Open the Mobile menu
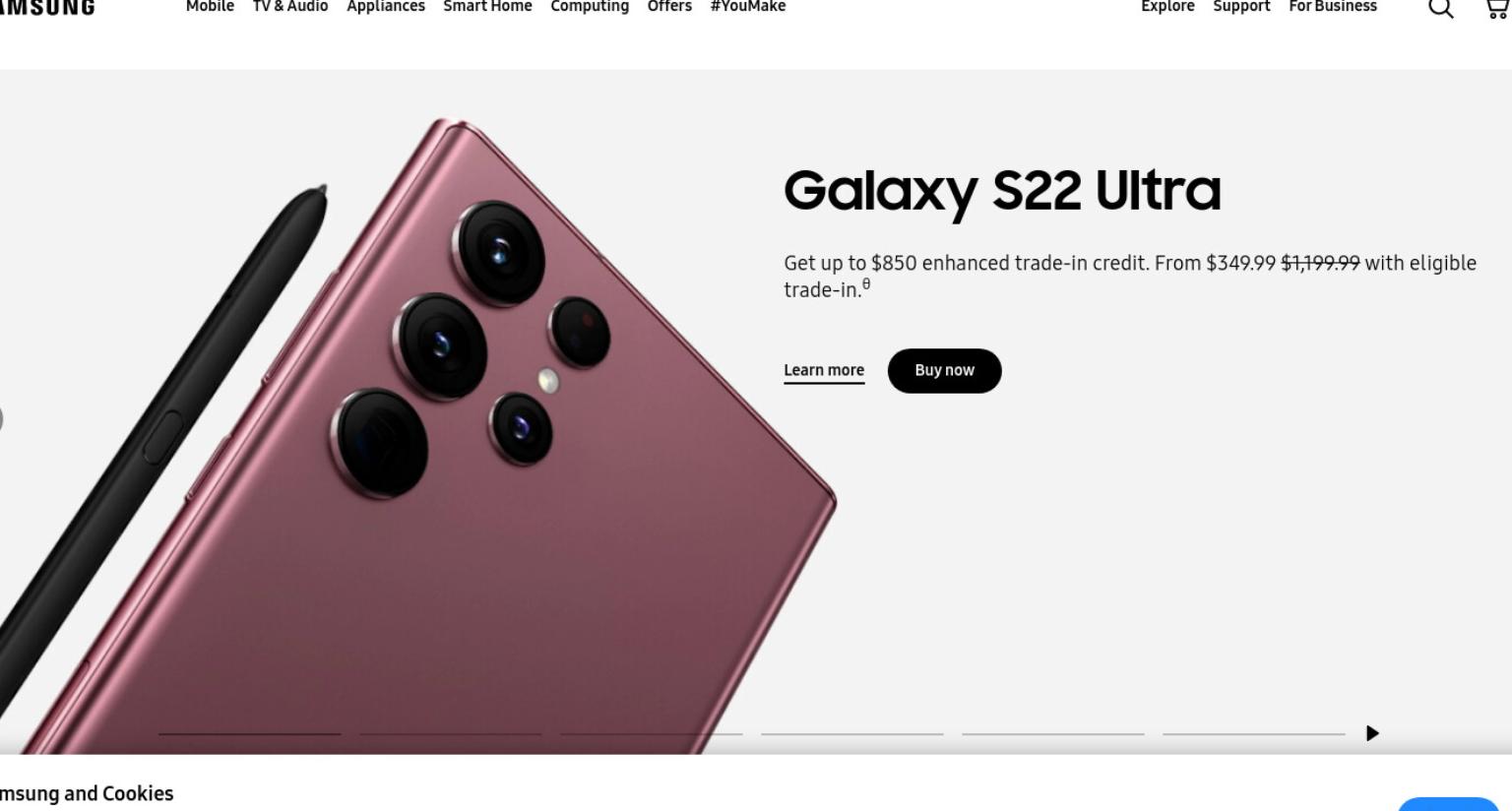This screenshot has width=1512, height=811. tap(210, 7)
